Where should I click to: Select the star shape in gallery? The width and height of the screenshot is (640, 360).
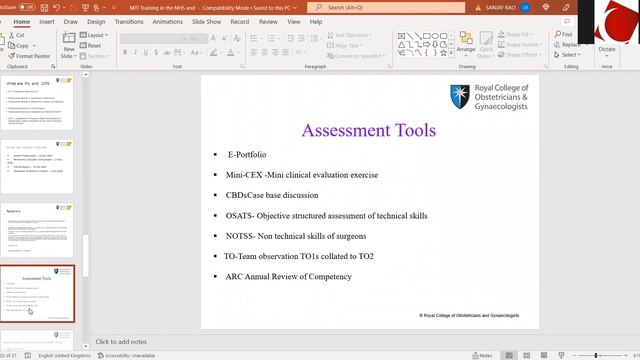(443, 53)
